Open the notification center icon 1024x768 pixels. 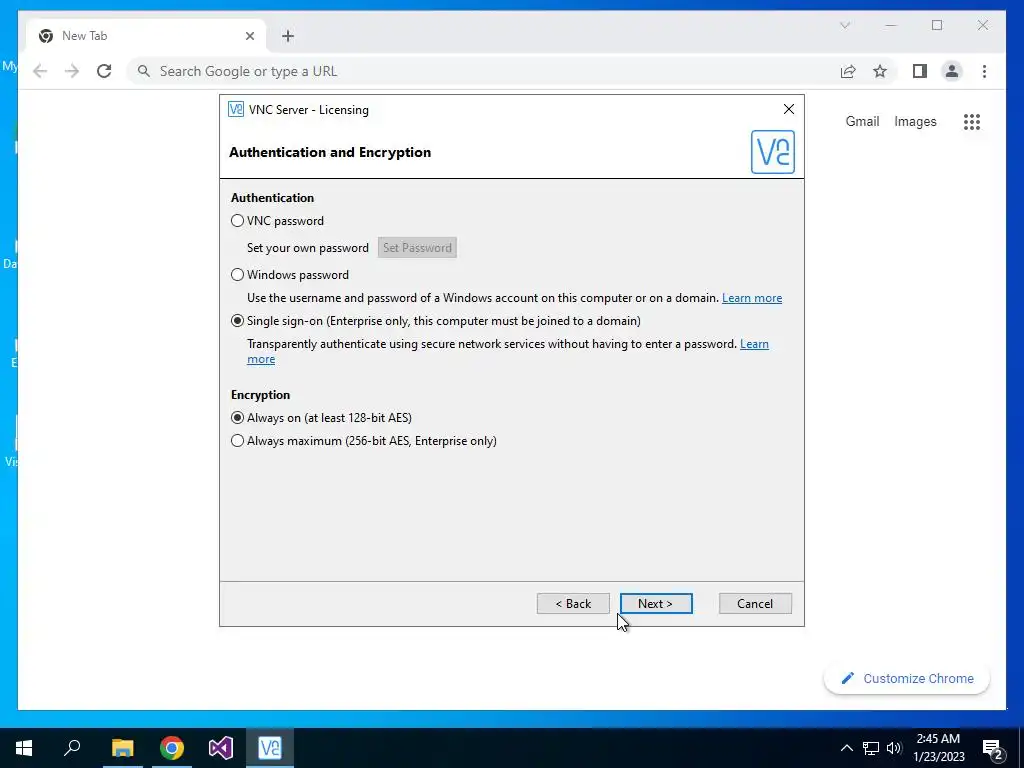993,748
